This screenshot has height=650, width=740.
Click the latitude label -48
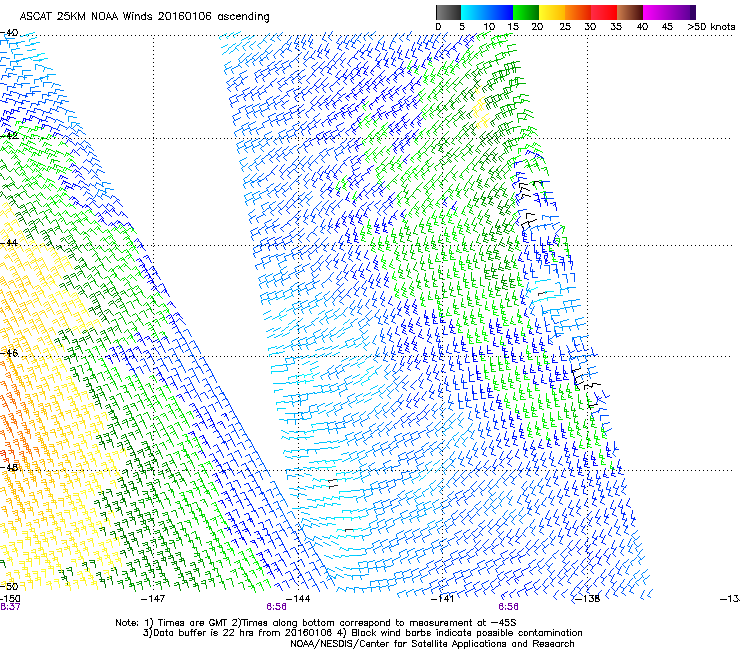pos(10,467)
